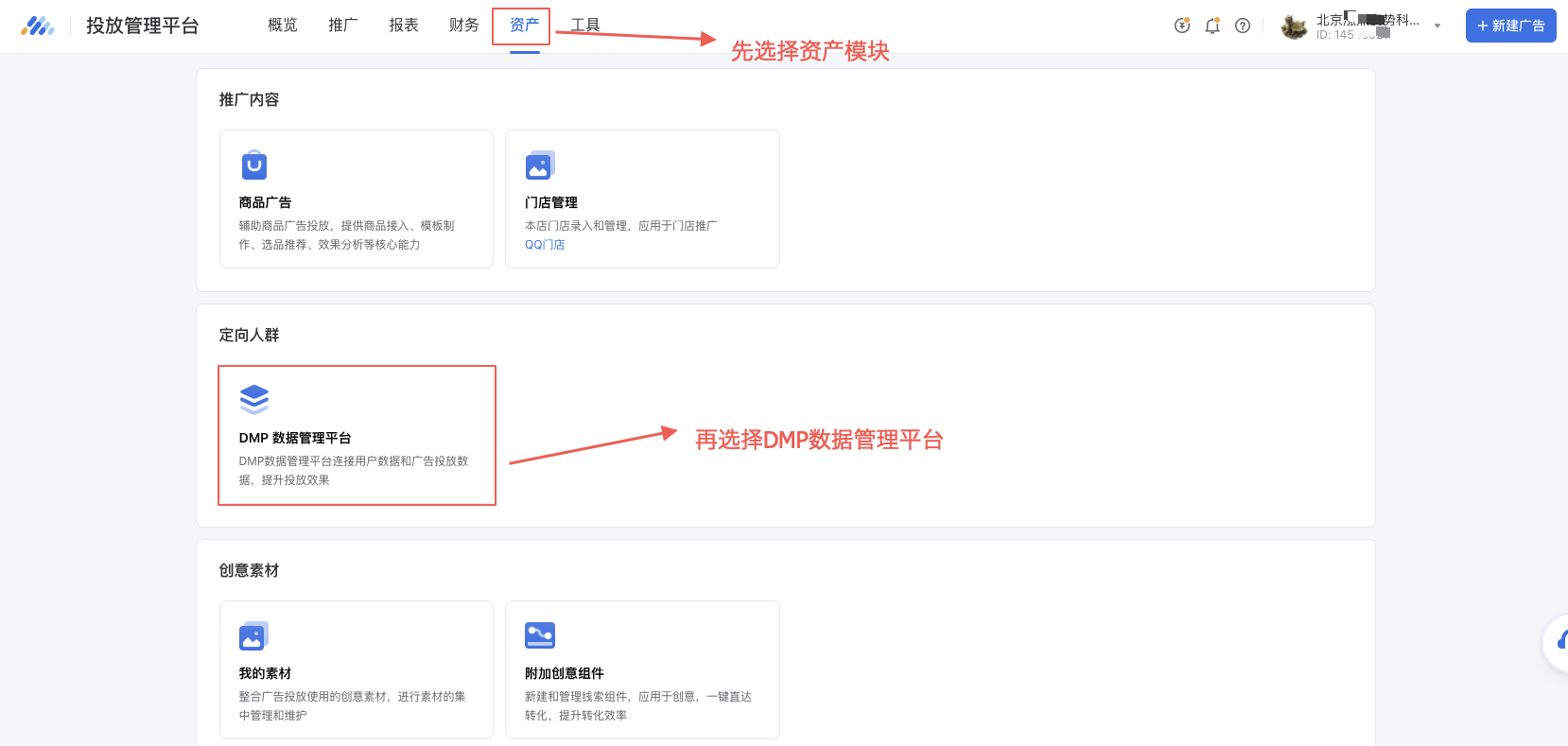Open the 我的素材 card title
The image size is (1568, 746).
click(265, 673)
